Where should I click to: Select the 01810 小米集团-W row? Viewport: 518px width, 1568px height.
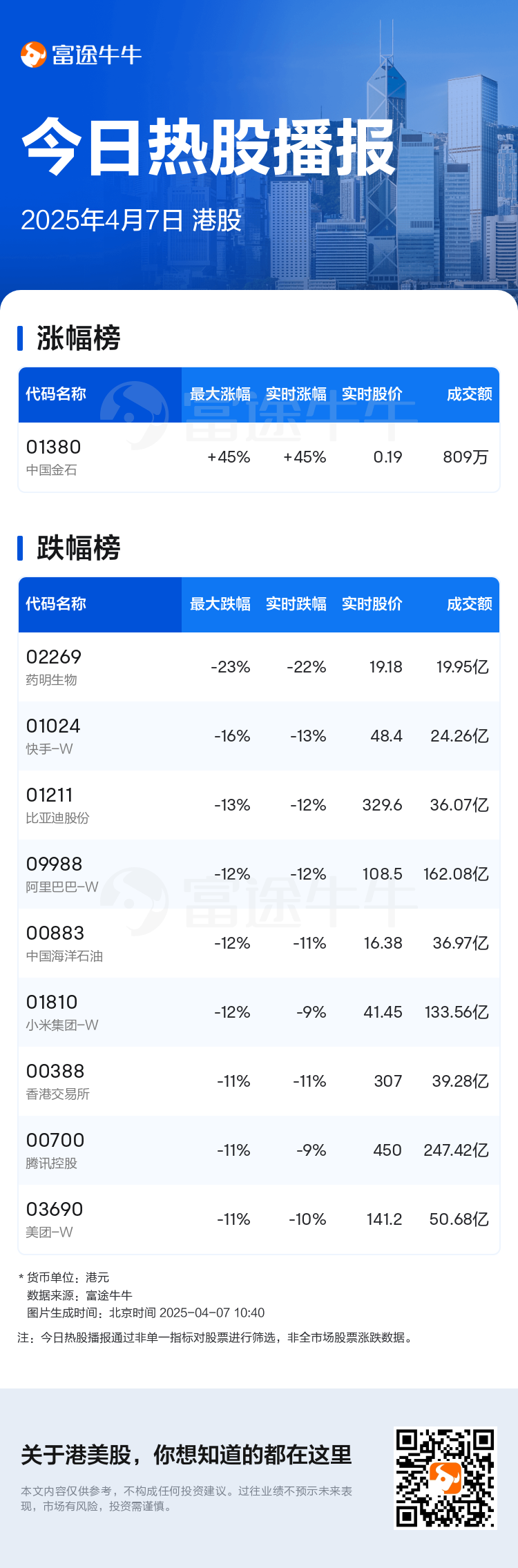click(259, 1012)
